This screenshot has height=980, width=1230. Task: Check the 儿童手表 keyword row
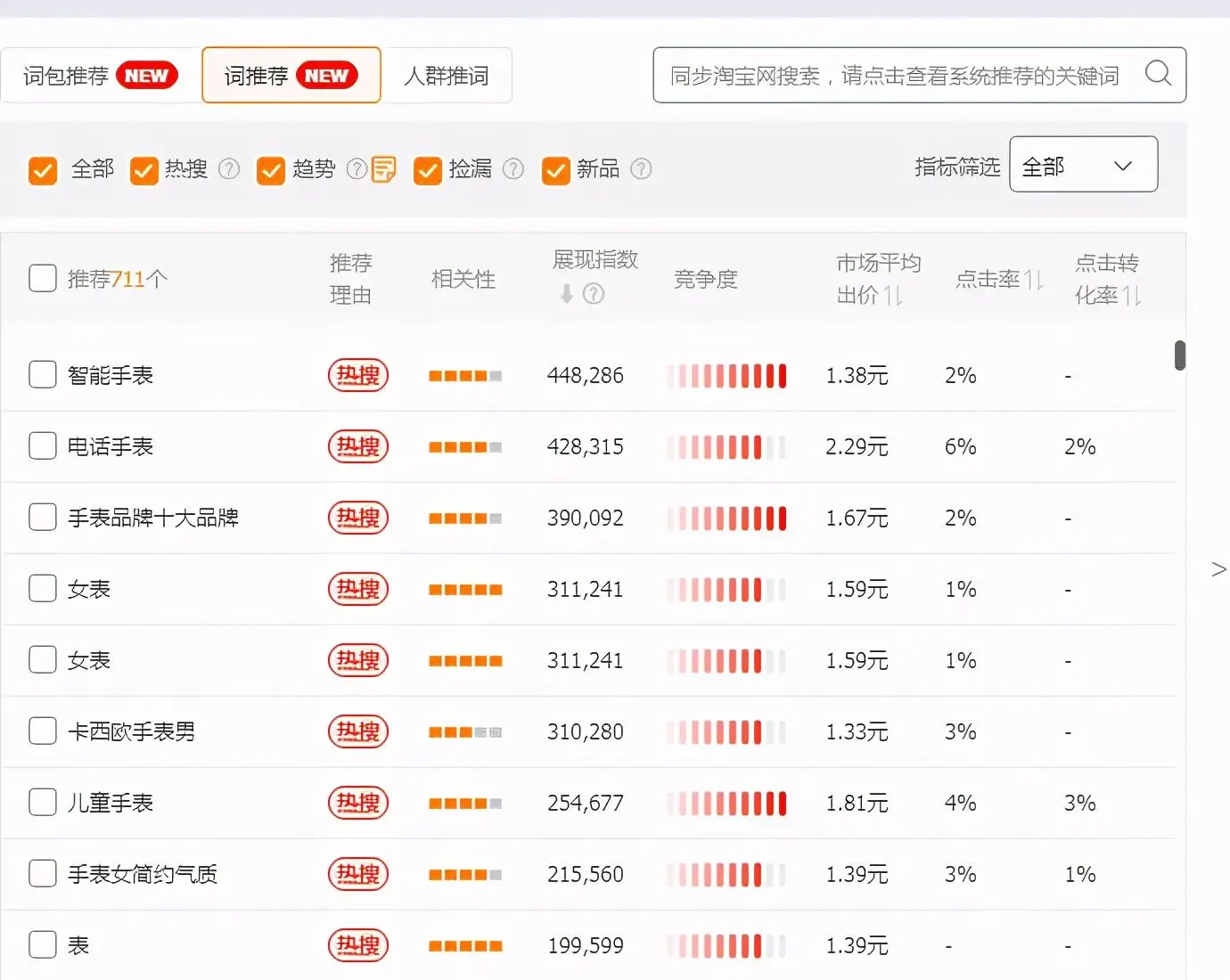43,802
